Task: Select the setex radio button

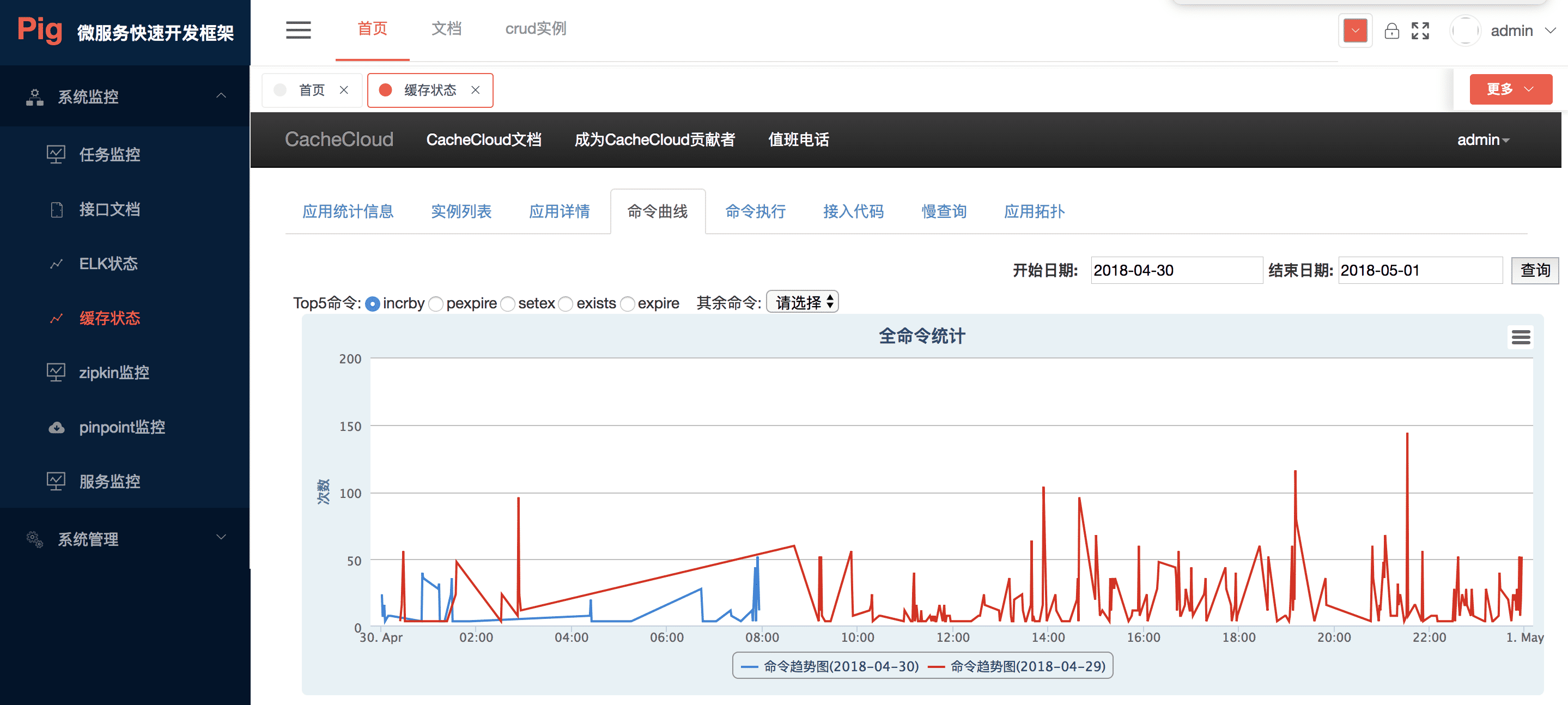Action: (x=508, y=304)
